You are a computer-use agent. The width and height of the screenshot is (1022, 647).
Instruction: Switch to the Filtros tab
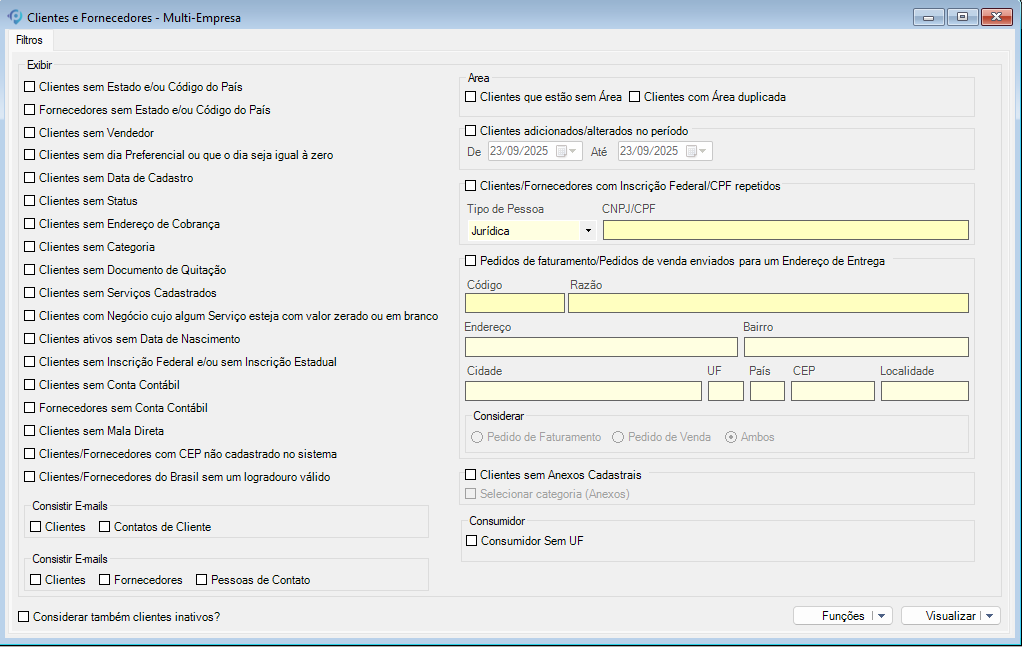(x=29, y=41)
